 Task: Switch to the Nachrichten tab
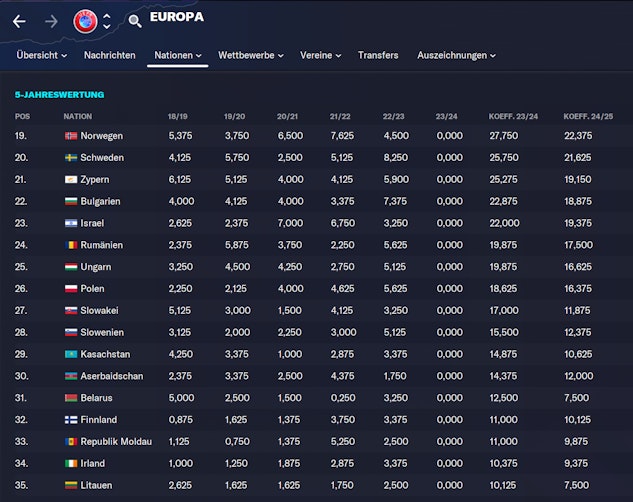click(109, 55)
